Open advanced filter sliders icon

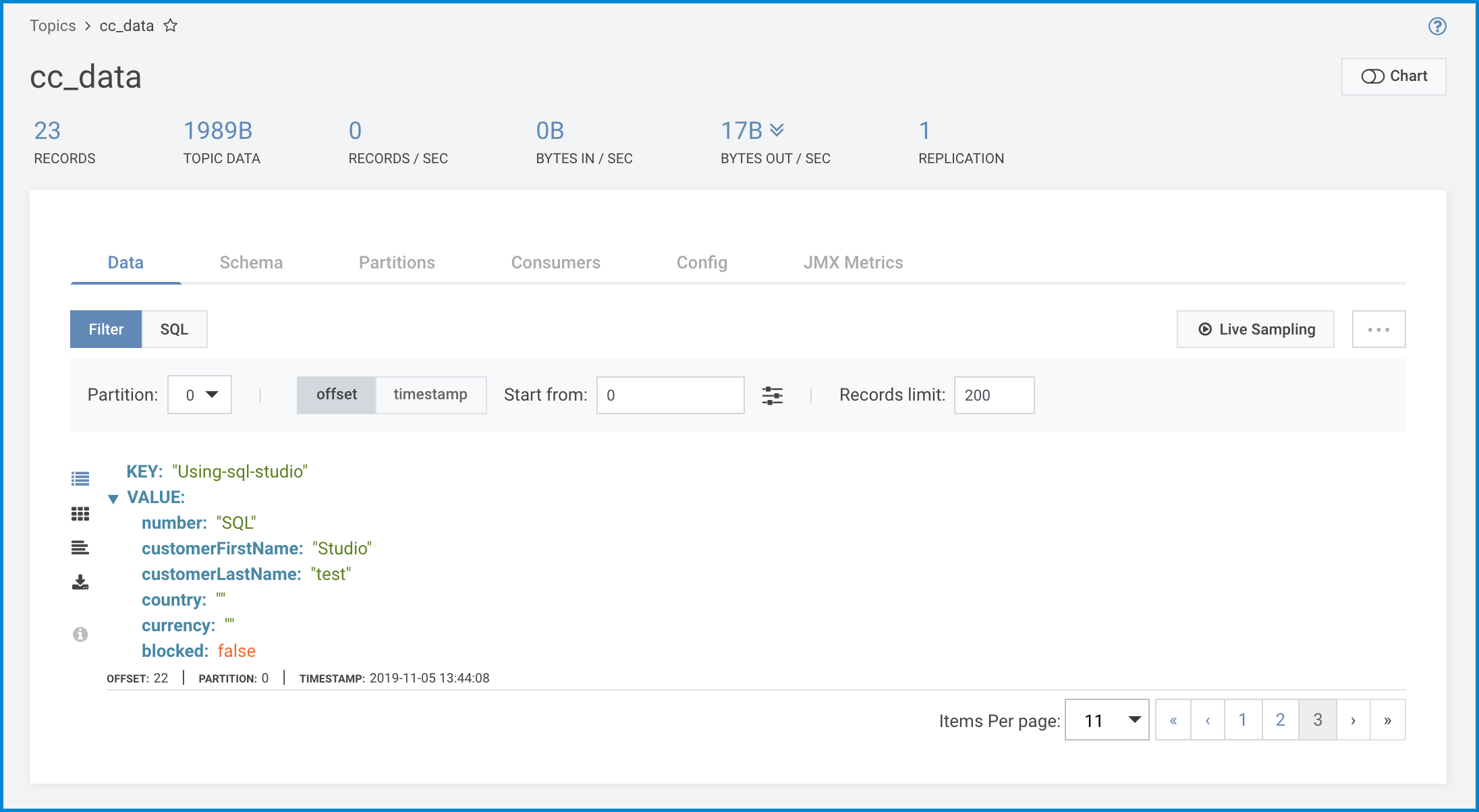point(773,395)
